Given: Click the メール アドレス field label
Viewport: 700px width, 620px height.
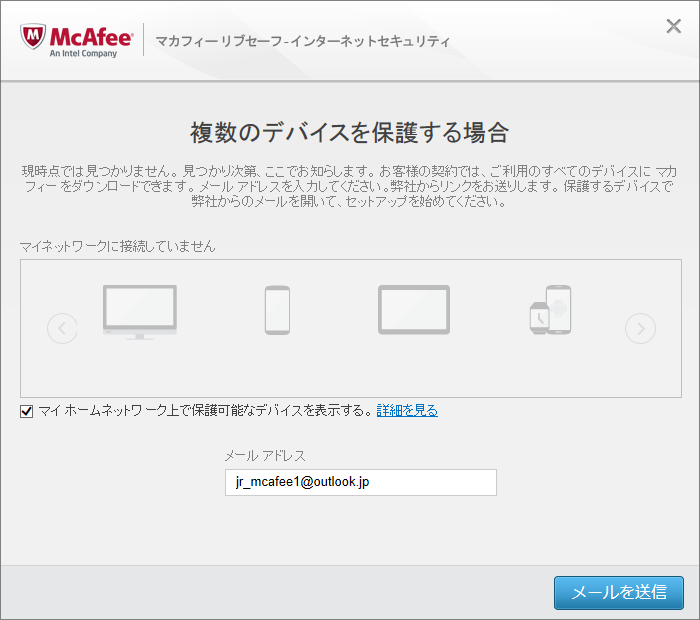Looking at the screenshot, I should [x=265, y=456].
